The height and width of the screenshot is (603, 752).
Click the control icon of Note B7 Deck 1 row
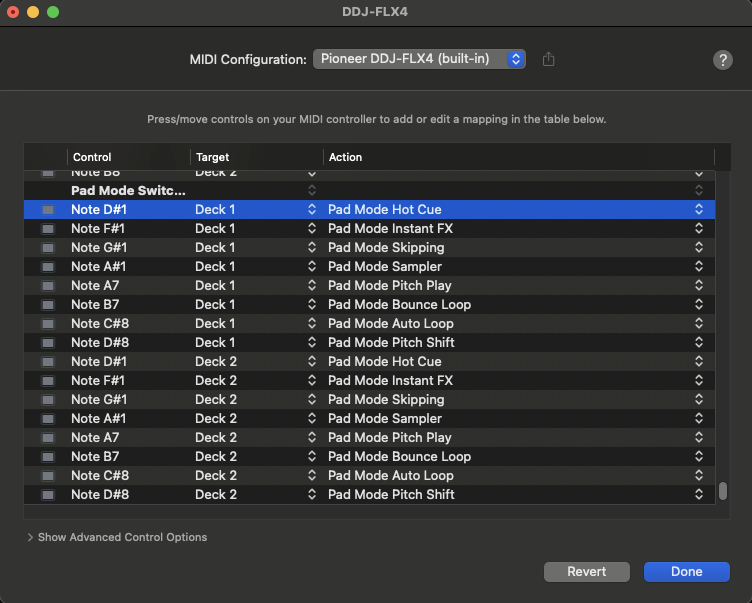(x=48, y=305)
